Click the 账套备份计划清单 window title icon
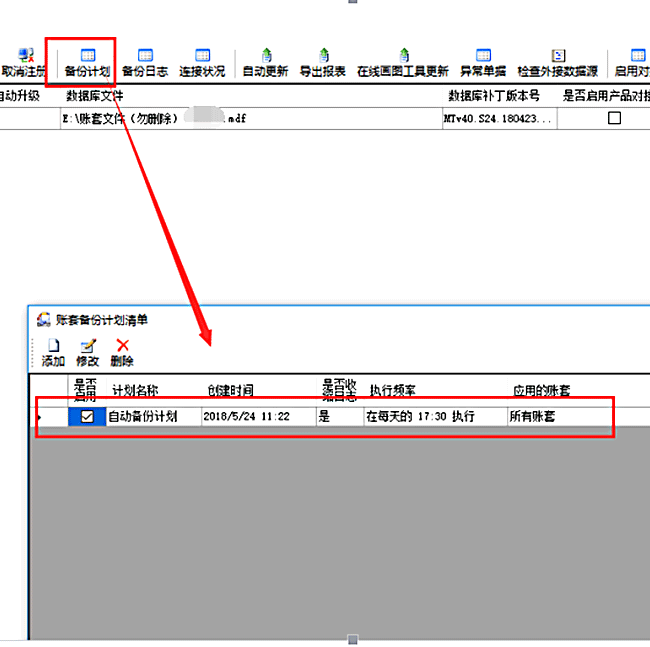The image size is (650, 647). coord(43,319)
